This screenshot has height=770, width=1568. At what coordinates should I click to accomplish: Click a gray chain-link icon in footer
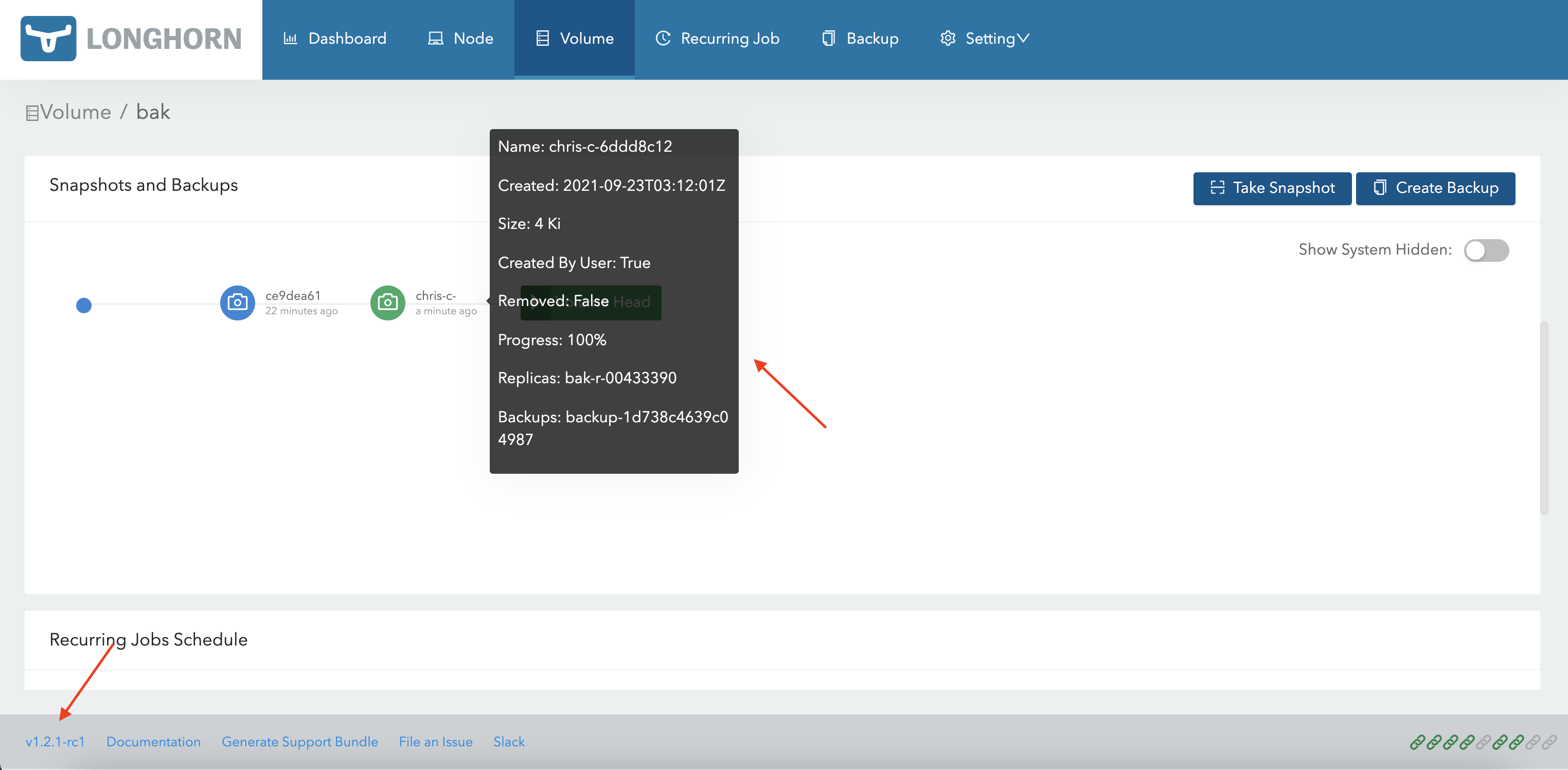click(1483, 743)
